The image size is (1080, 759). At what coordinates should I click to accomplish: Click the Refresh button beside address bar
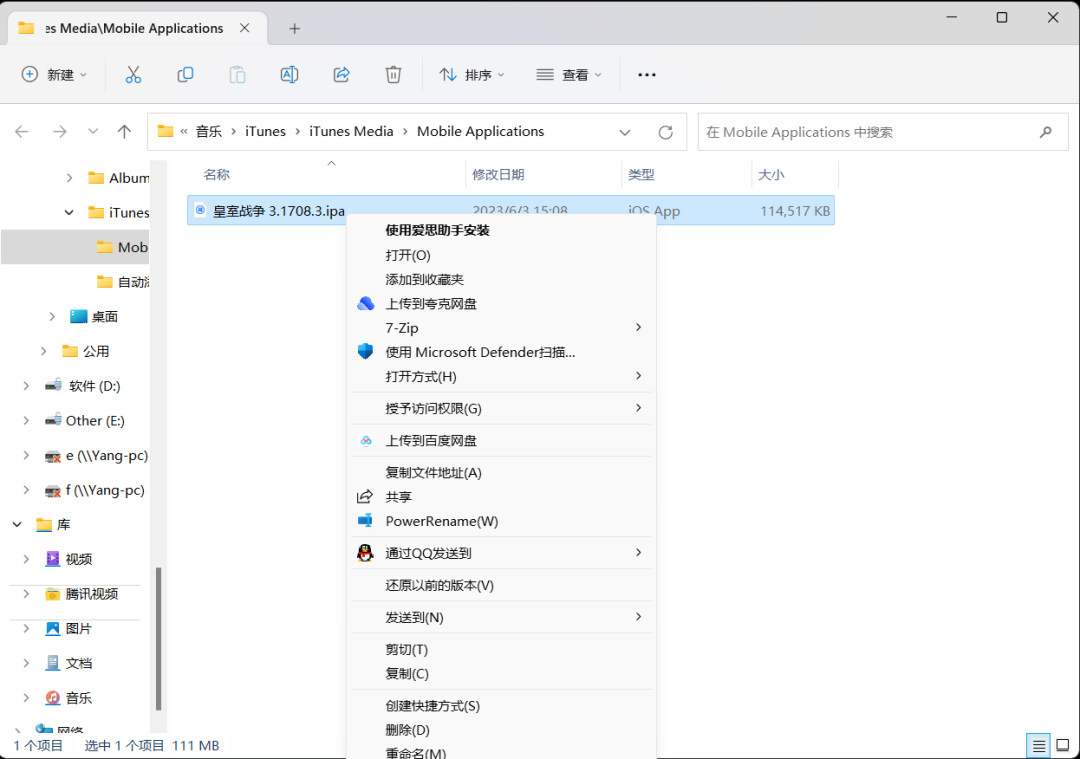point(666,132)
